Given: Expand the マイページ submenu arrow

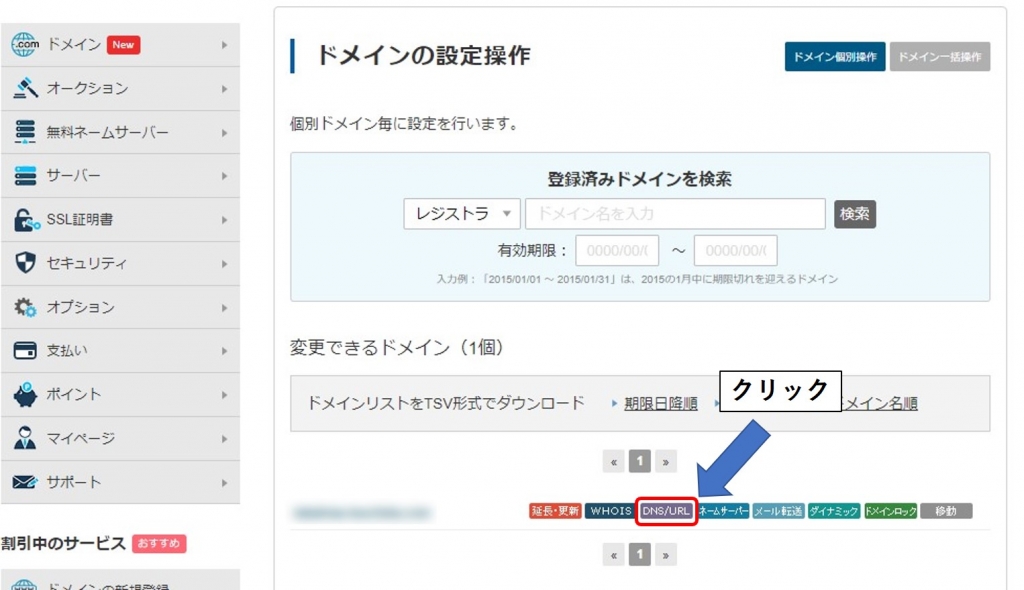Looking at the screenshot, I should 224,439.
